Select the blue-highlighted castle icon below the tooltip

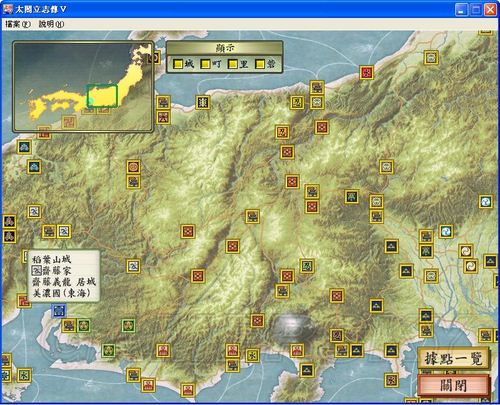point(59,311)
